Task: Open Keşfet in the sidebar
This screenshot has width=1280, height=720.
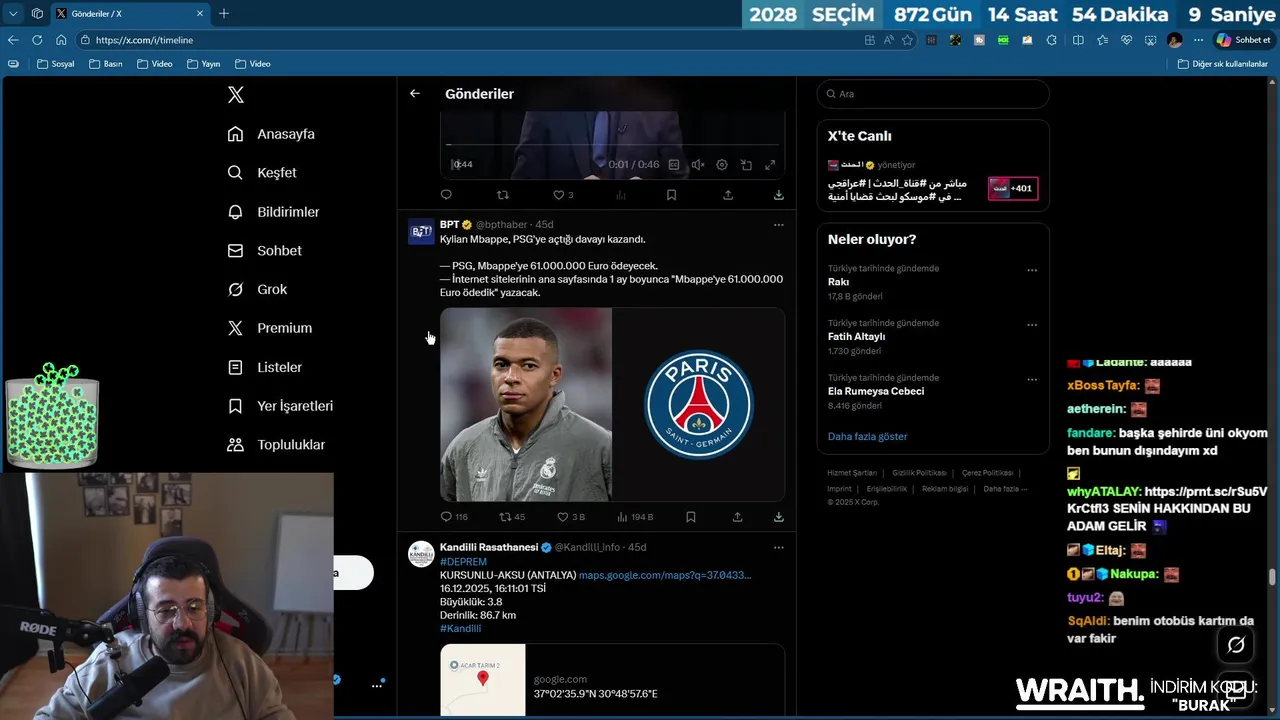Action: coord(262,173)
